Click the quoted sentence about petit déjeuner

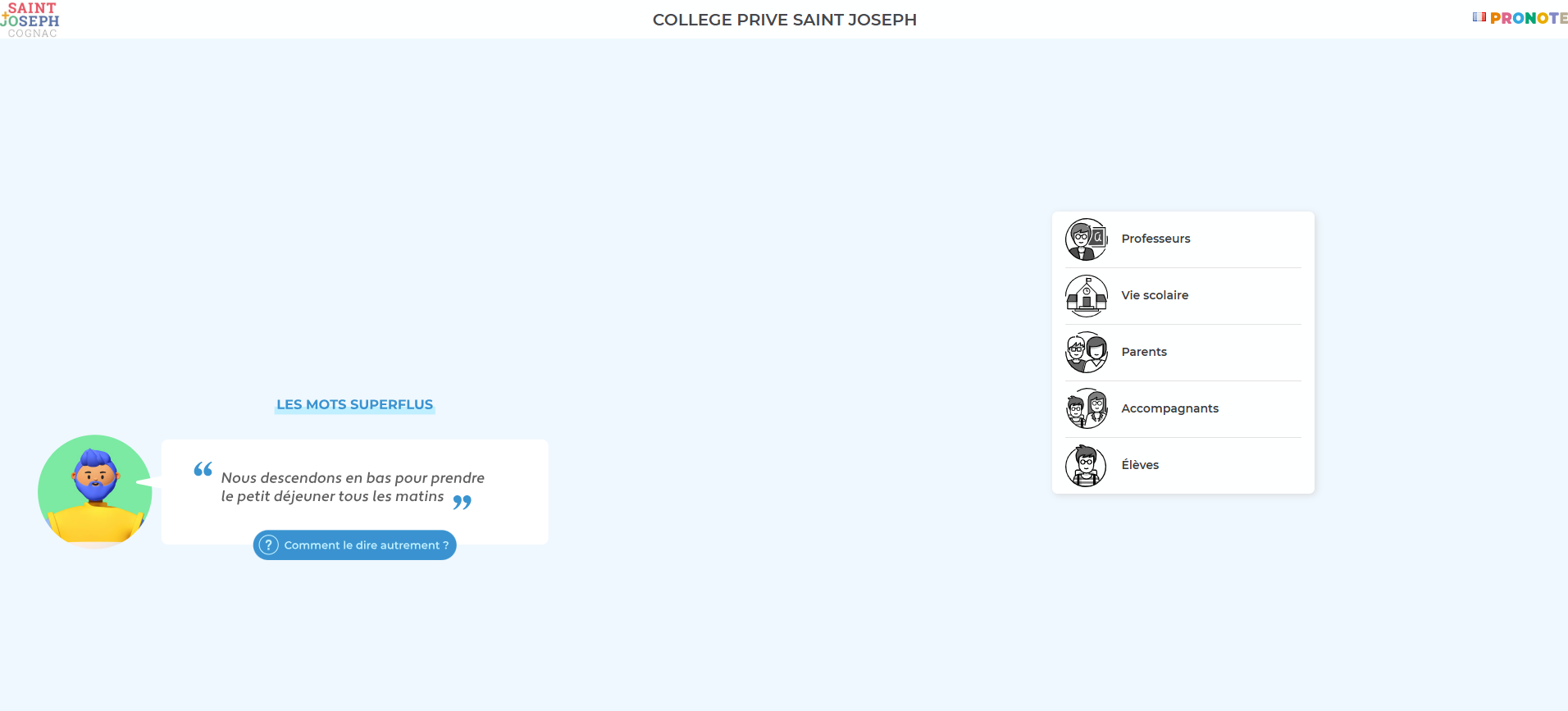click(353, 487)
